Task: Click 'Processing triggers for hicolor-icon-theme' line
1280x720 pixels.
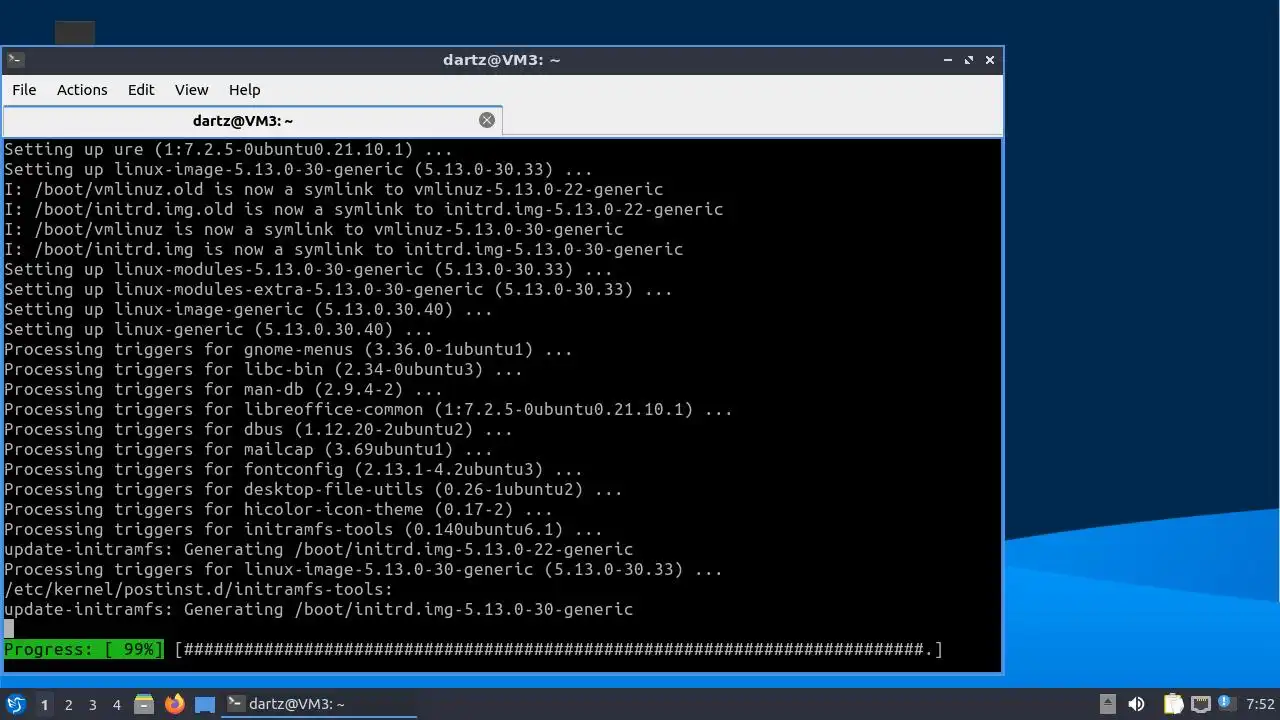Action: point(278,510)
